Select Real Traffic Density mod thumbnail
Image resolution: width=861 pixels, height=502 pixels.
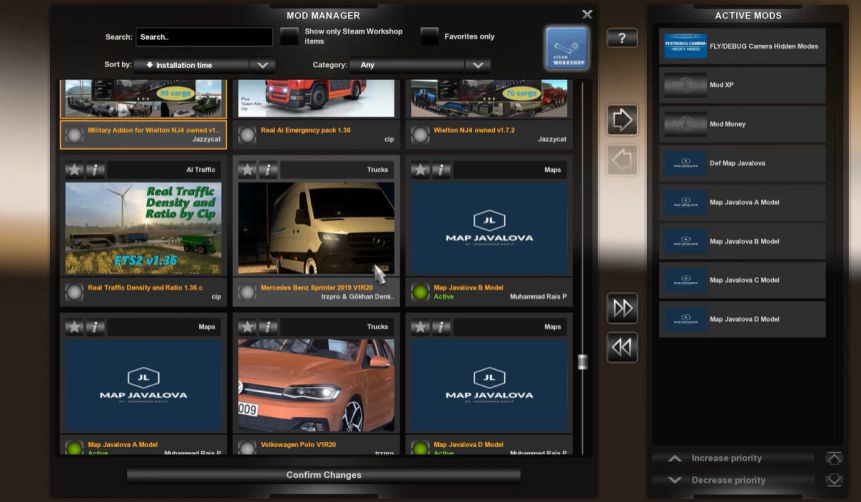coord(143,228)
